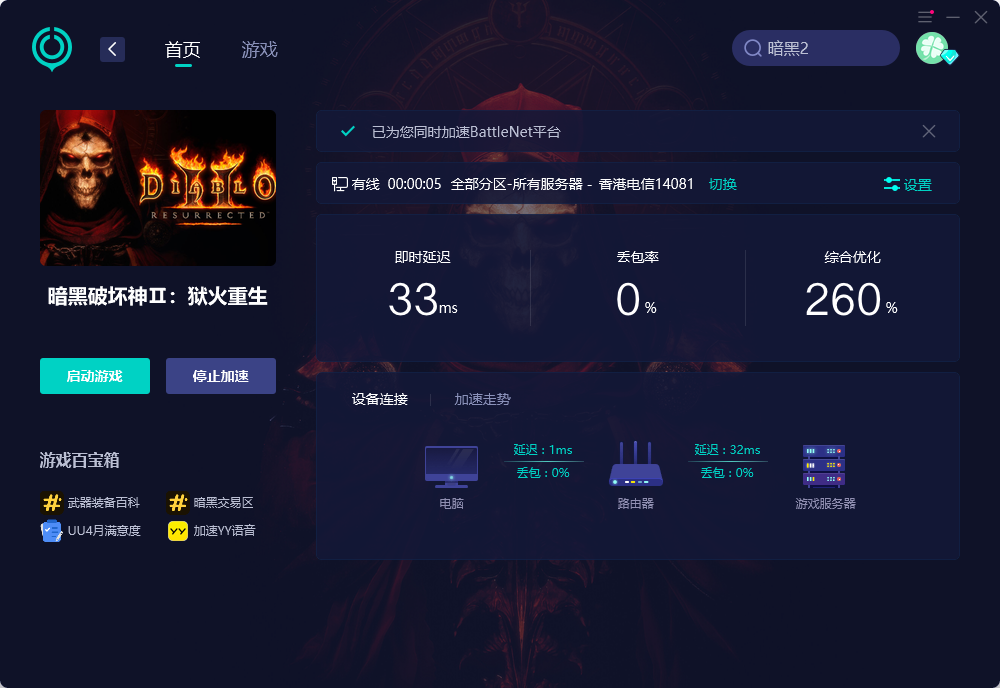Click the 路由器 router icon

pyautogui.click(x=636, y=464)
